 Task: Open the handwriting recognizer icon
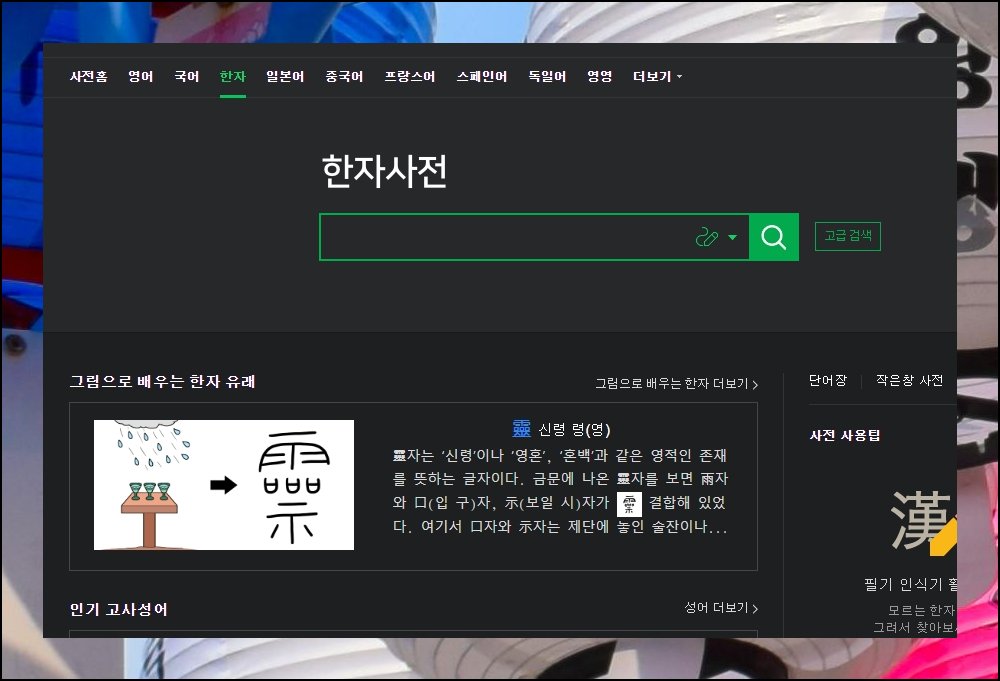point(707,237)
